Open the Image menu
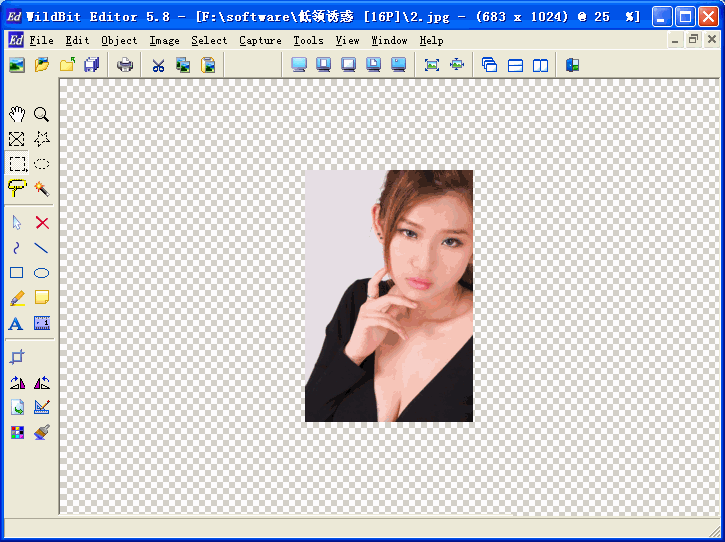The image size is (725, 542). (164, 40)
